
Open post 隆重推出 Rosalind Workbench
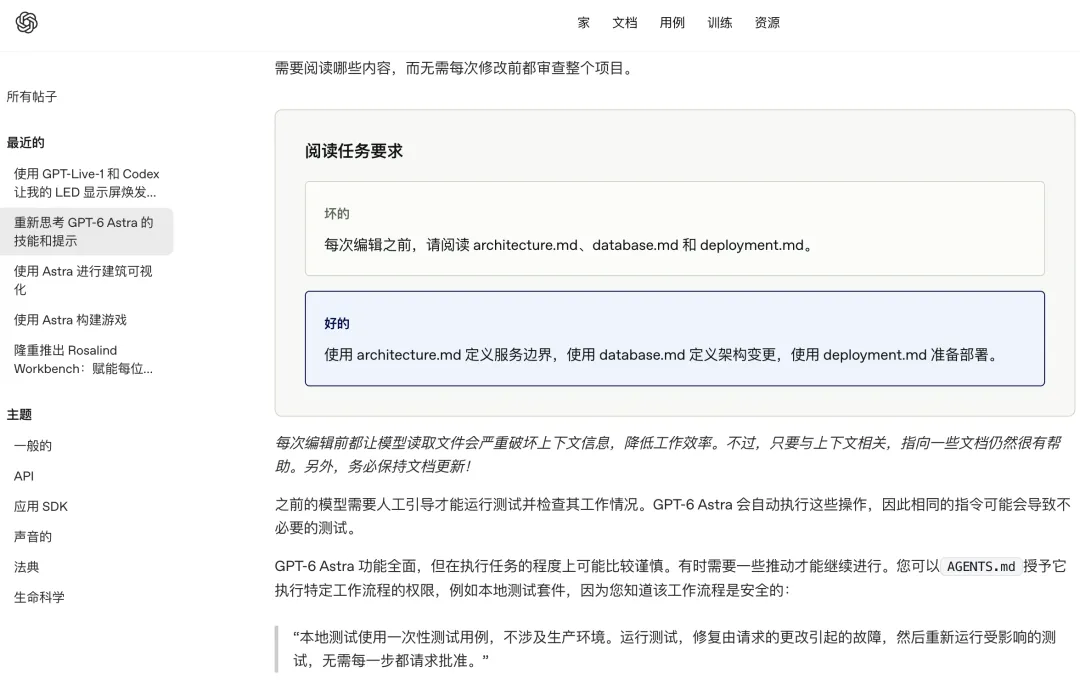pos(83,359)
